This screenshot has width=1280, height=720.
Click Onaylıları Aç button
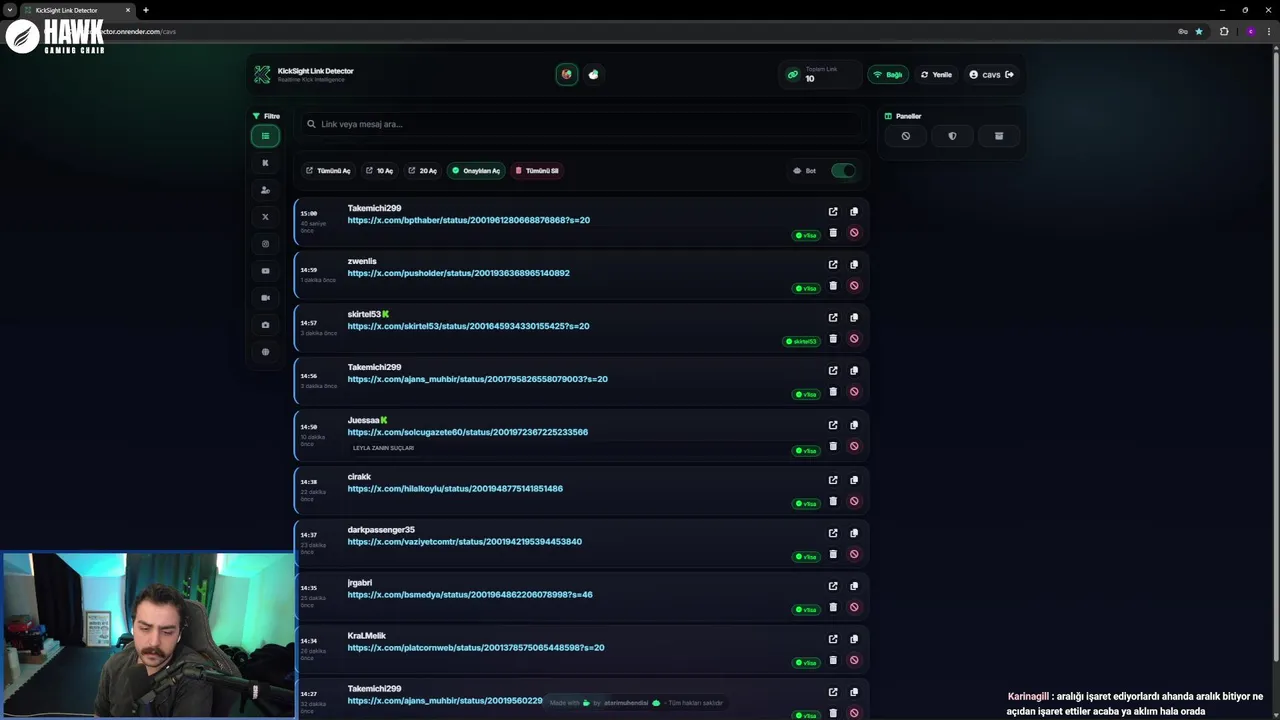pos(476,171)
